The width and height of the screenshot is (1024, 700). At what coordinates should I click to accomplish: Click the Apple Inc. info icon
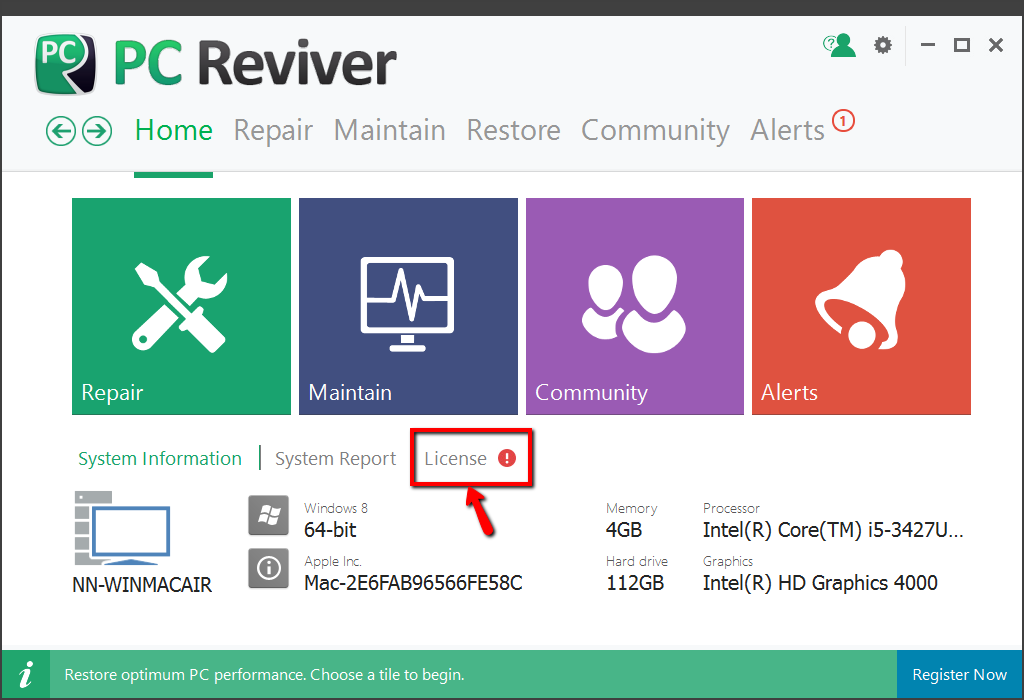click(x=268, y=568)
